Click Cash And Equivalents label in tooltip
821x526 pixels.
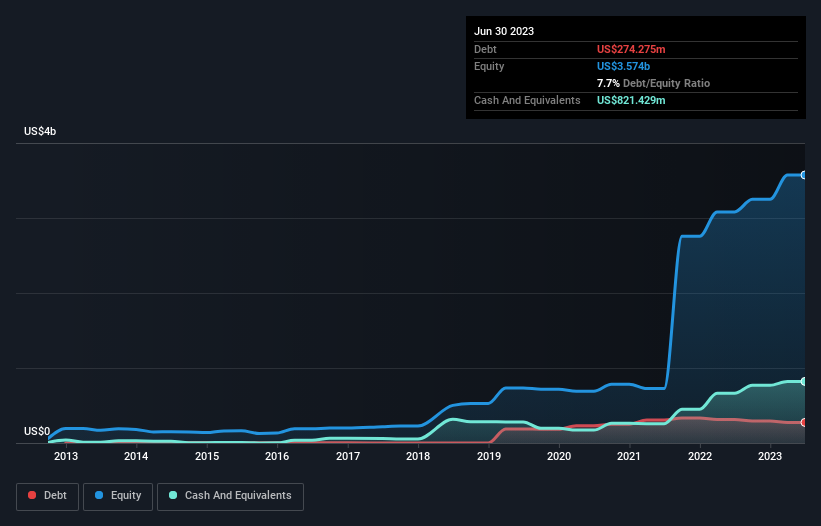coord(527,100)
